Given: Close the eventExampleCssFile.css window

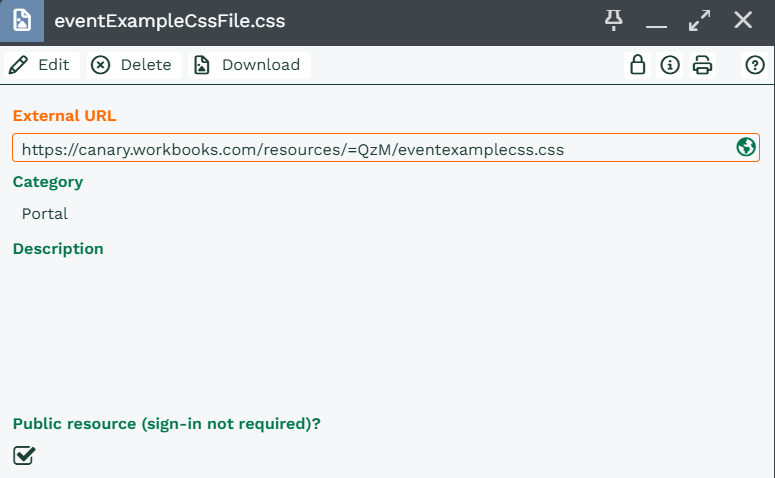Looking at the screenshot, I should tap(743, 20).
